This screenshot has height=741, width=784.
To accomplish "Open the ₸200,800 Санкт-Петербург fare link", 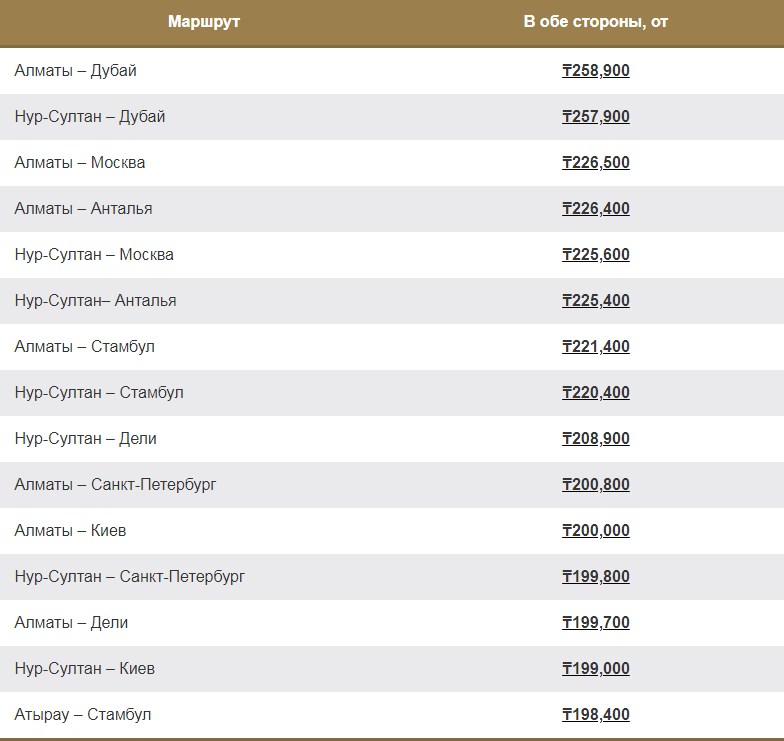I will pyautogui.click(x=596, y=485).
